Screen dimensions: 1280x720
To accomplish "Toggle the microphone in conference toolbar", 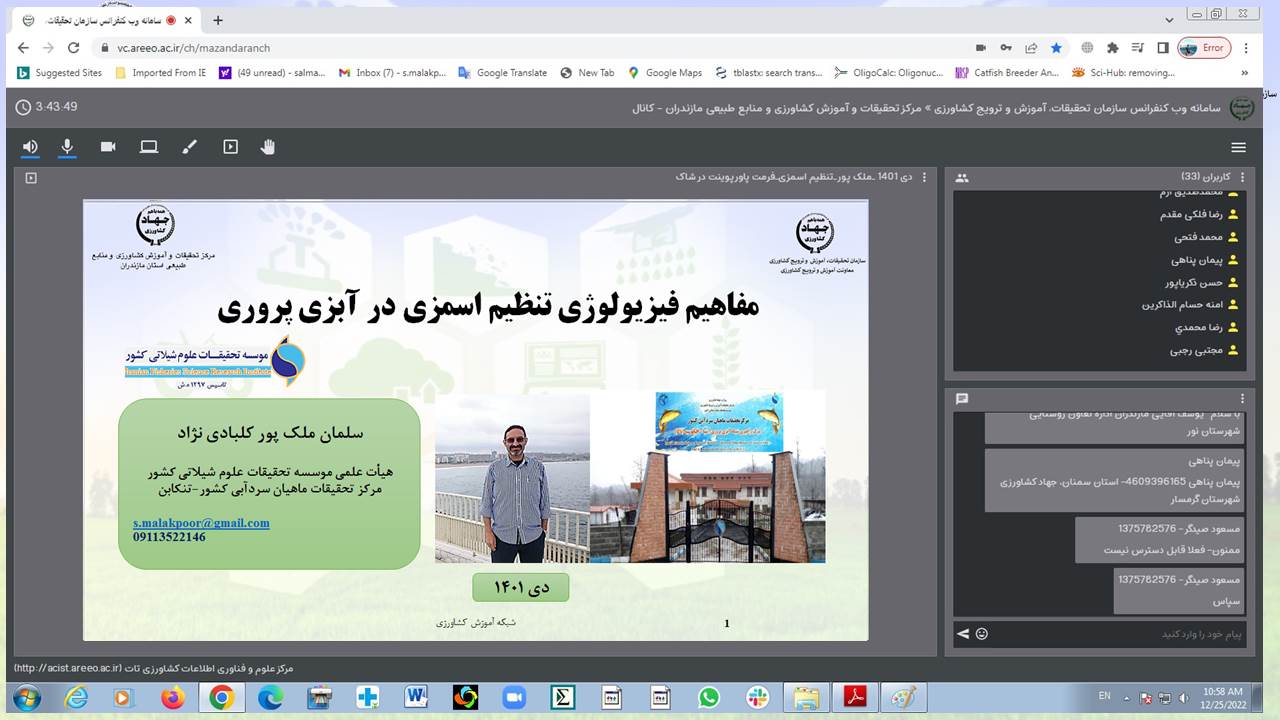I will 67,147.
